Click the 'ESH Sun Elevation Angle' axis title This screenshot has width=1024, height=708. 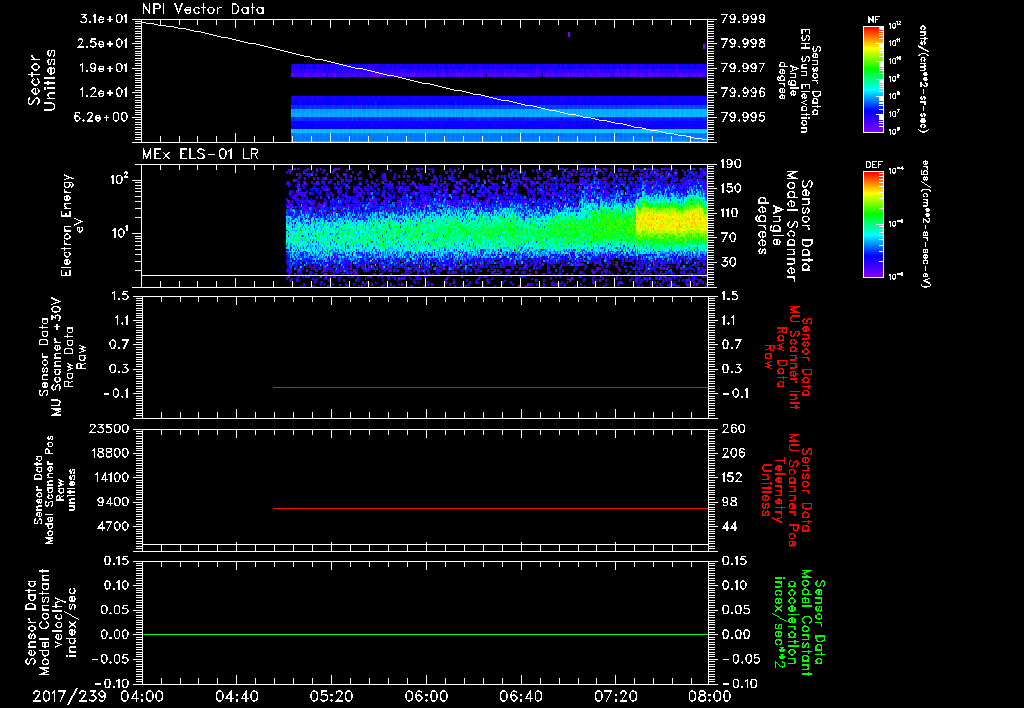point(799,80)
